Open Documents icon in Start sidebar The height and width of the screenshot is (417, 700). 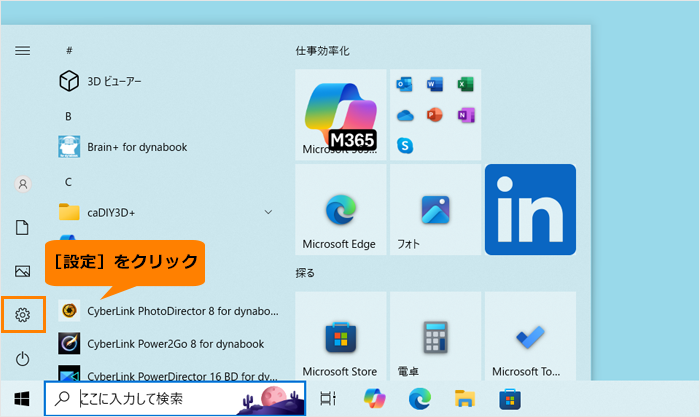[x=22, y=227]
